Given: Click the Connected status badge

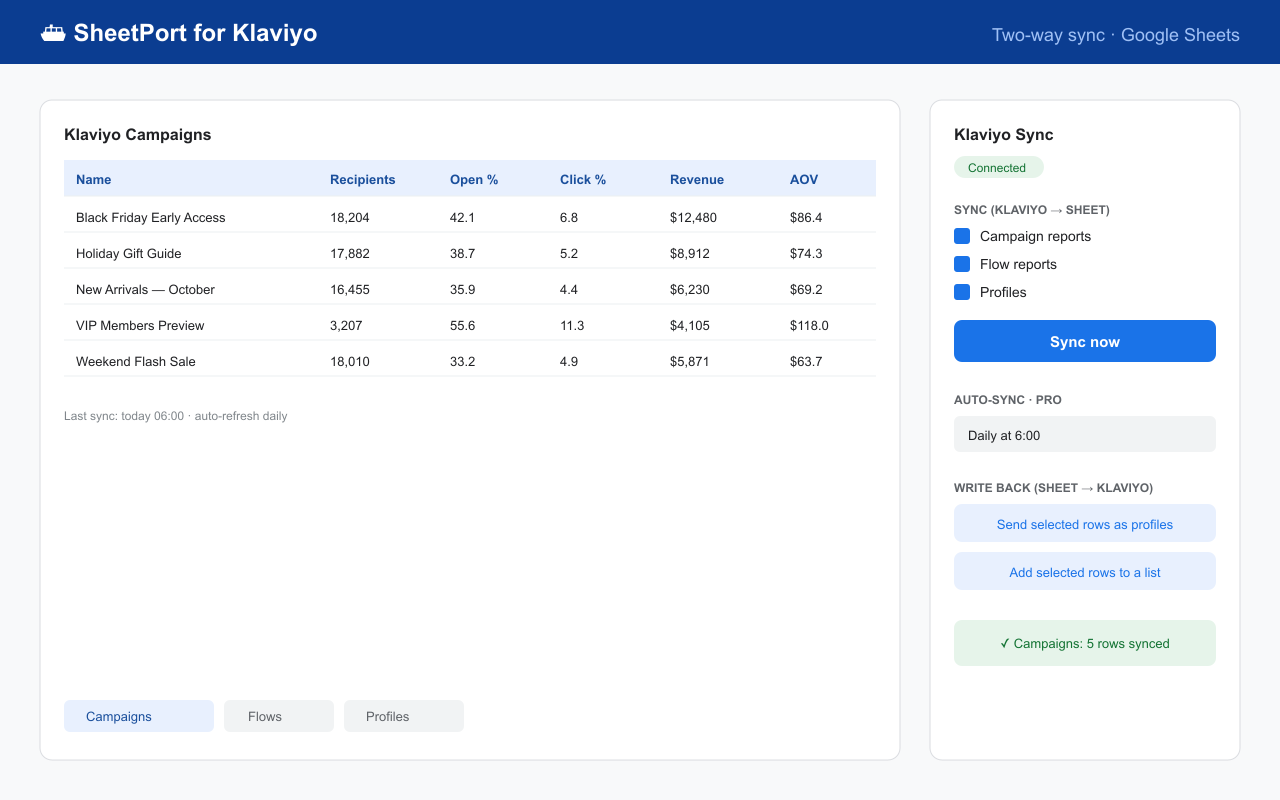Looking at the screenshot, I should (998, 167).
